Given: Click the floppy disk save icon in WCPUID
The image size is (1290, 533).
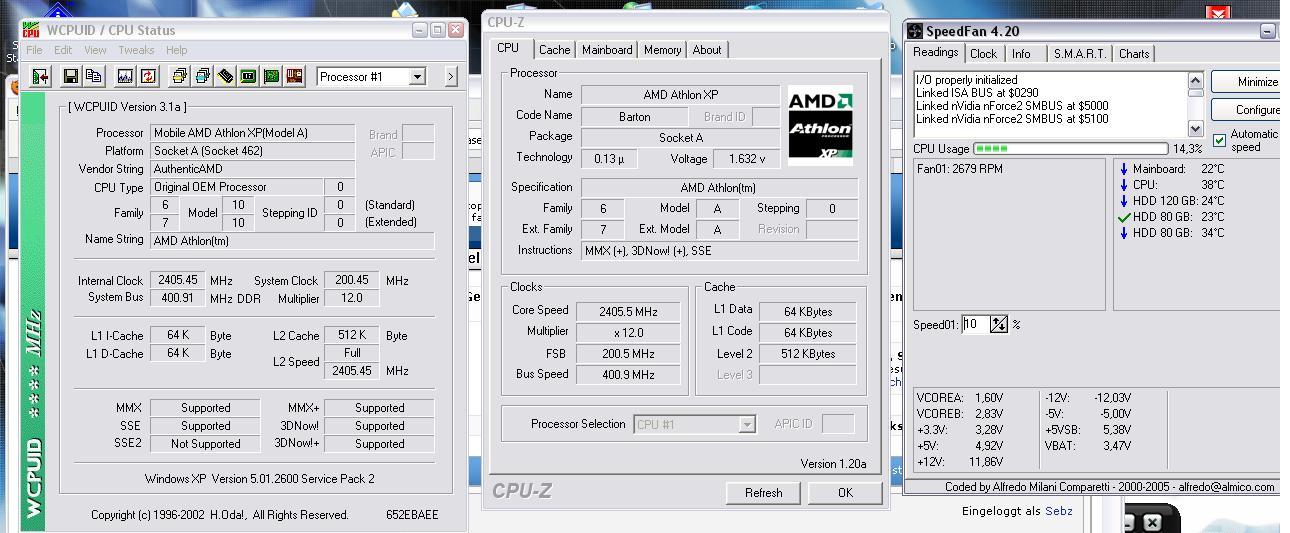Looking at the screenshot, I should coord(71,76).
